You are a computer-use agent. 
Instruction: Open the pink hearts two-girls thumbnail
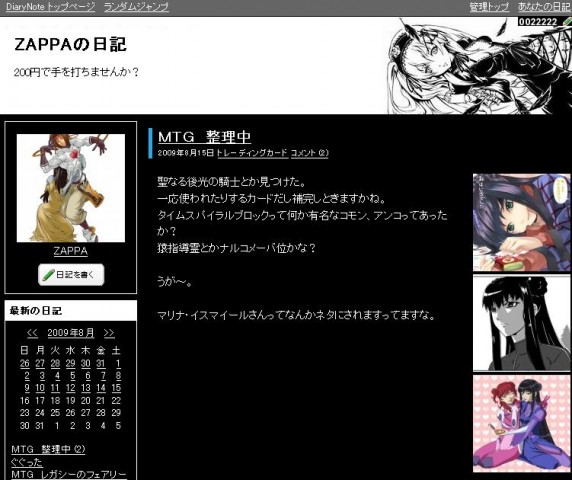522,423
